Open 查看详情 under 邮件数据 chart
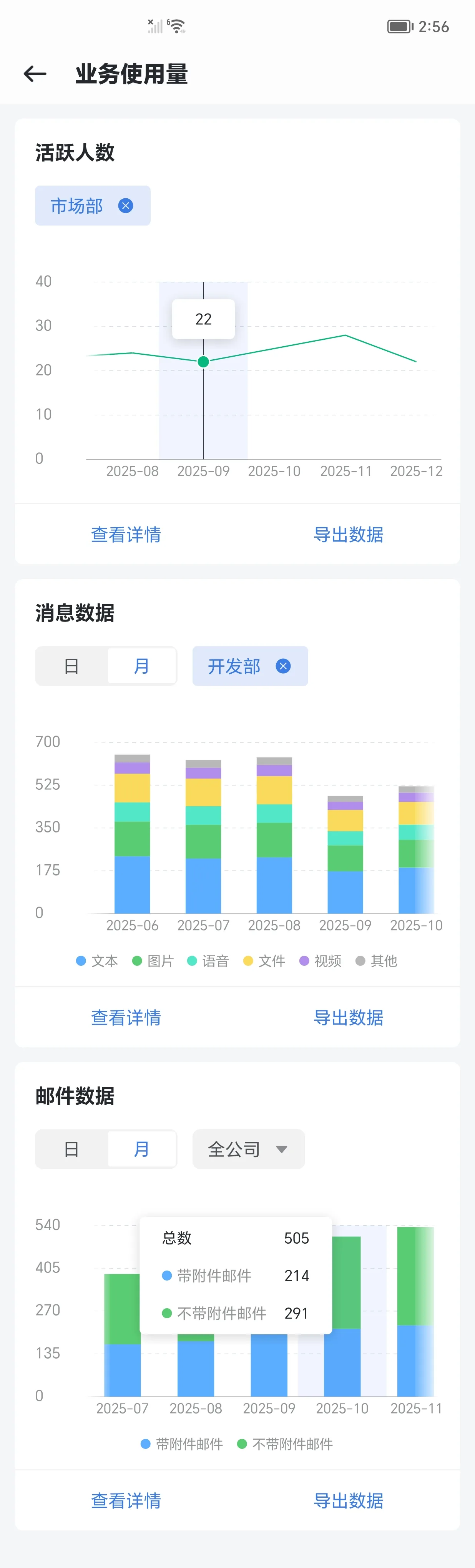 point(126,1501)
